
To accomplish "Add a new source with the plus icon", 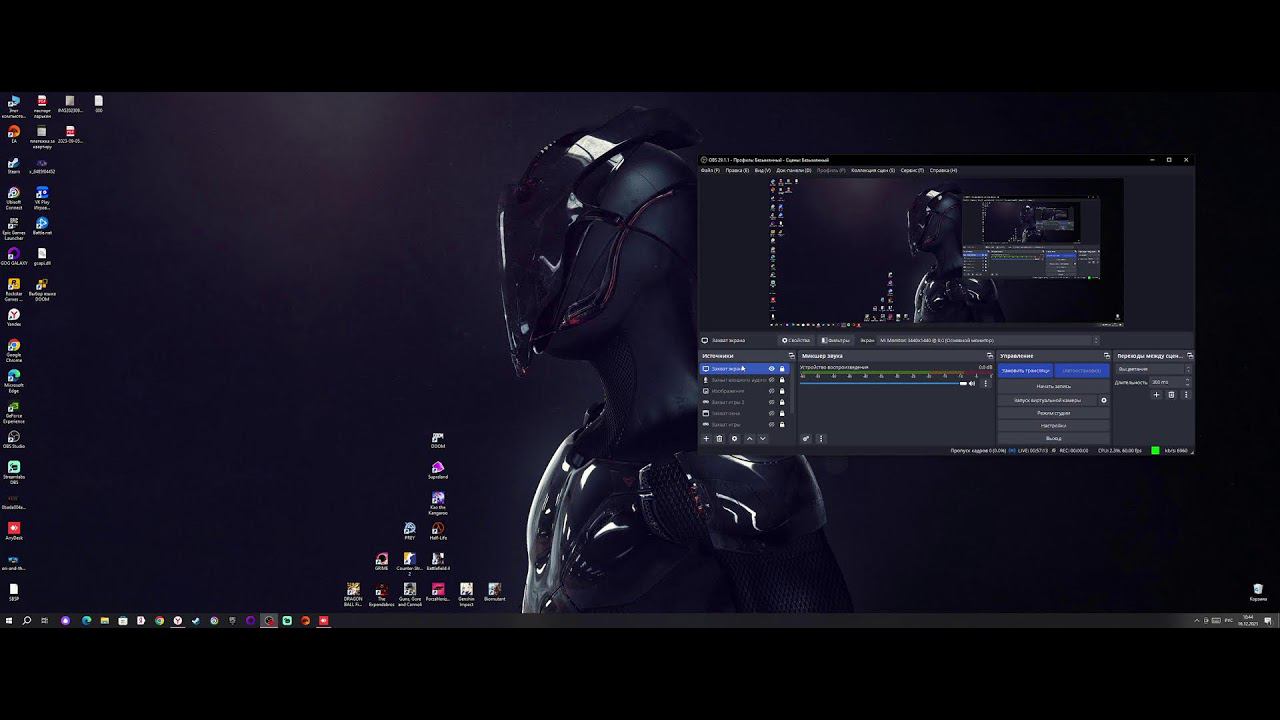I will 706,438.
